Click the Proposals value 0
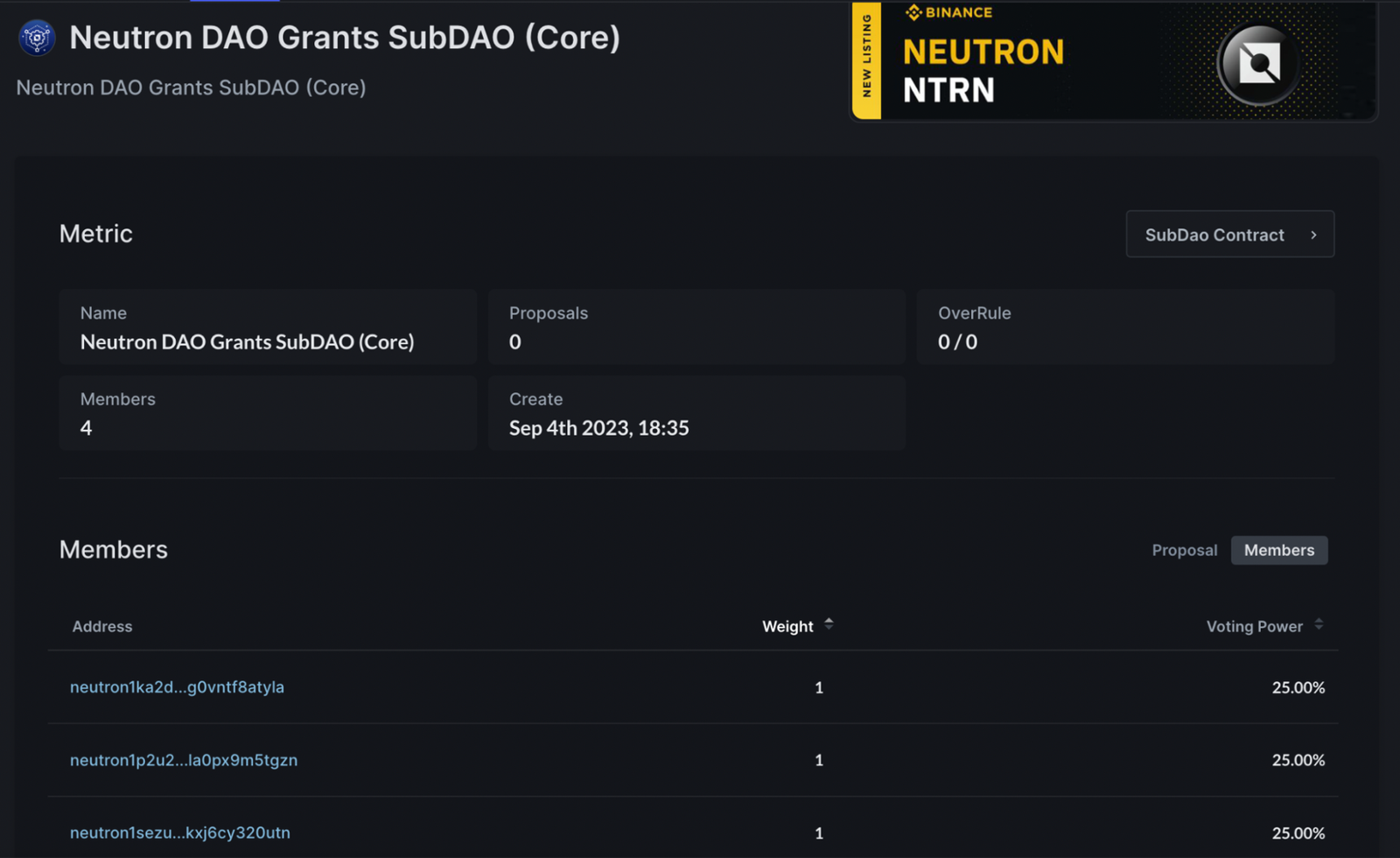This screenshot has width=1400, height=858. pyautogui.click(x=515, y=342)
